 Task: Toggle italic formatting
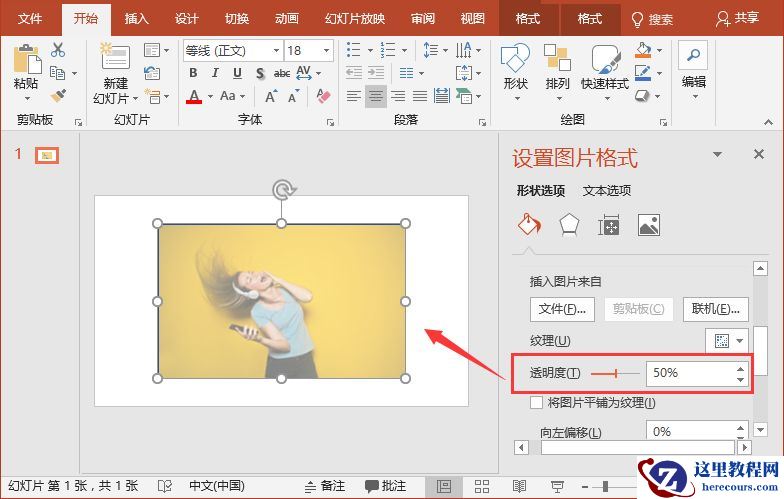pyautogui.click(x=215, y=73)
